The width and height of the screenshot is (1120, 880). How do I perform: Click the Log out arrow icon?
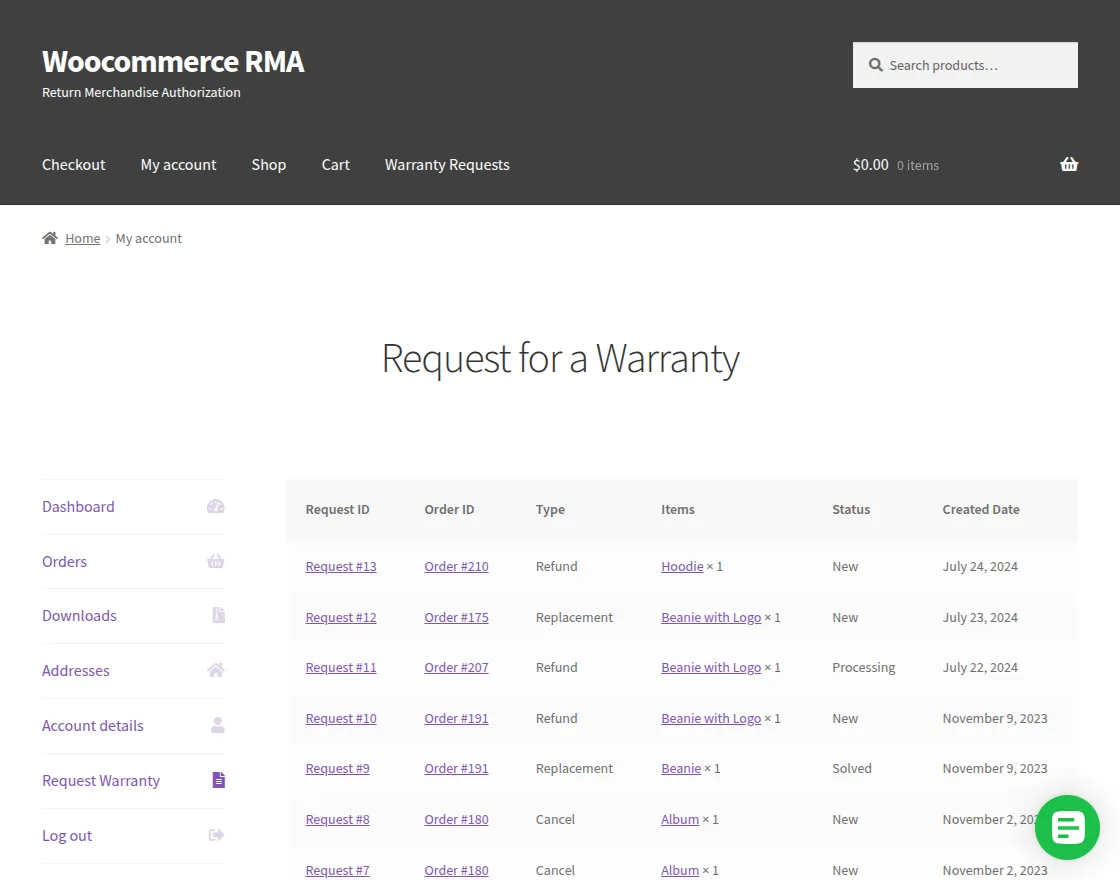215,835
